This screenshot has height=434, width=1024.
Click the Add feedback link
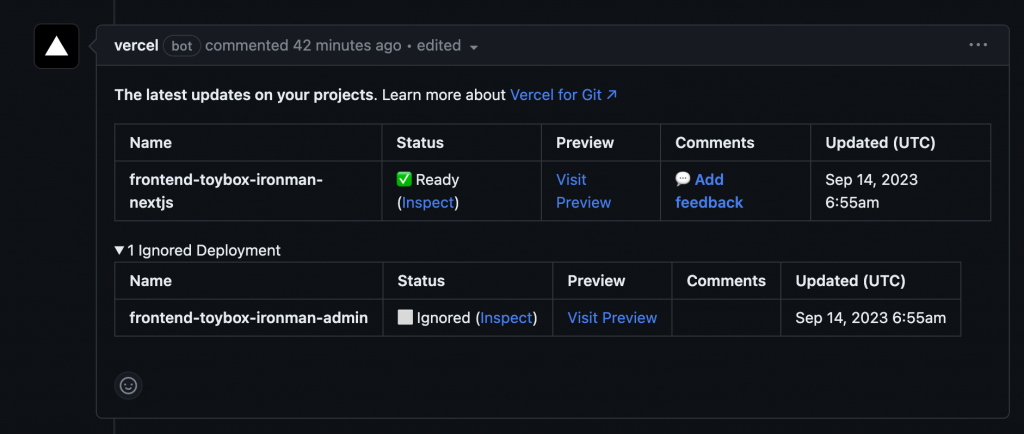tap(709, 191)
